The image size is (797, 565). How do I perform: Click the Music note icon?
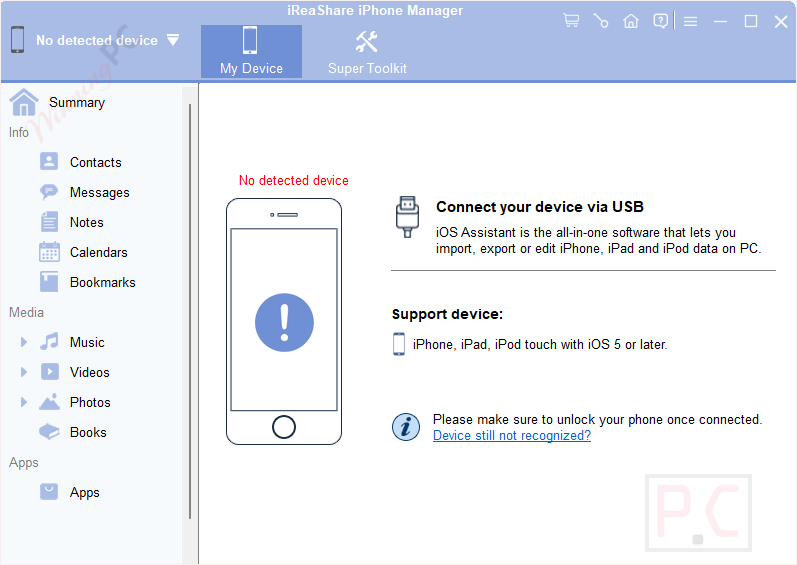[49, 341]
